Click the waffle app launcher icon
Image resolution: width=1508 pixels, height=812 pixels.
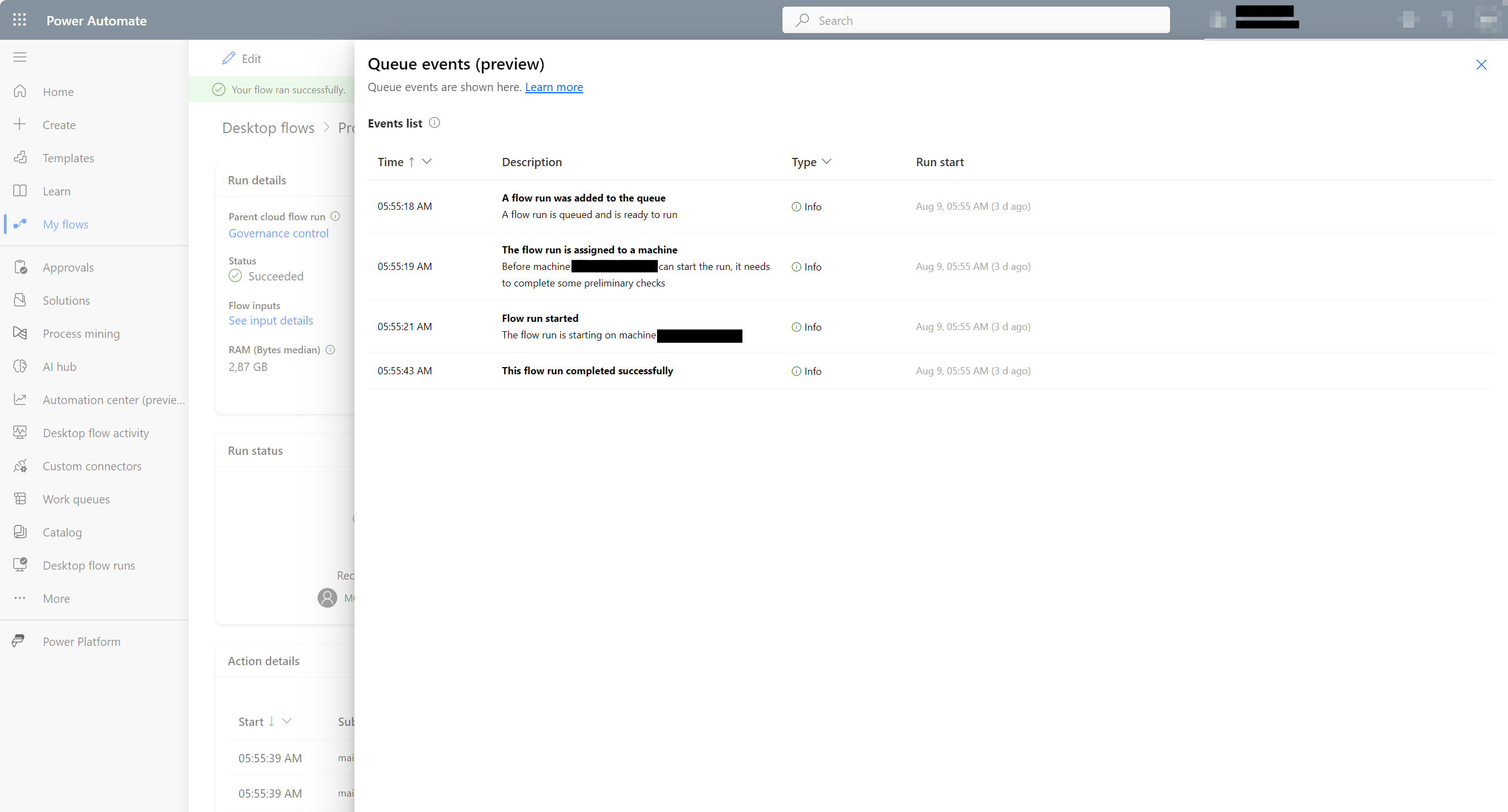click(19, 20)
